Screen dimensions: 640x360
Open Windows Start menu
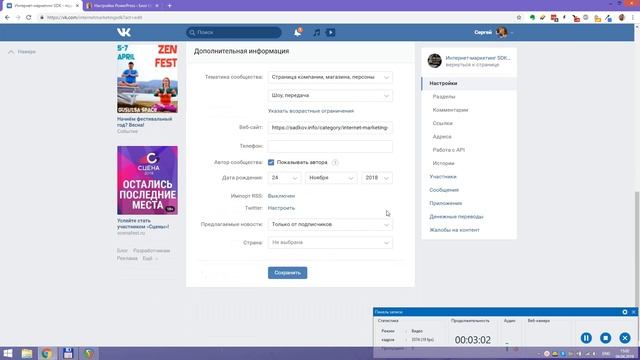(8, 353)
